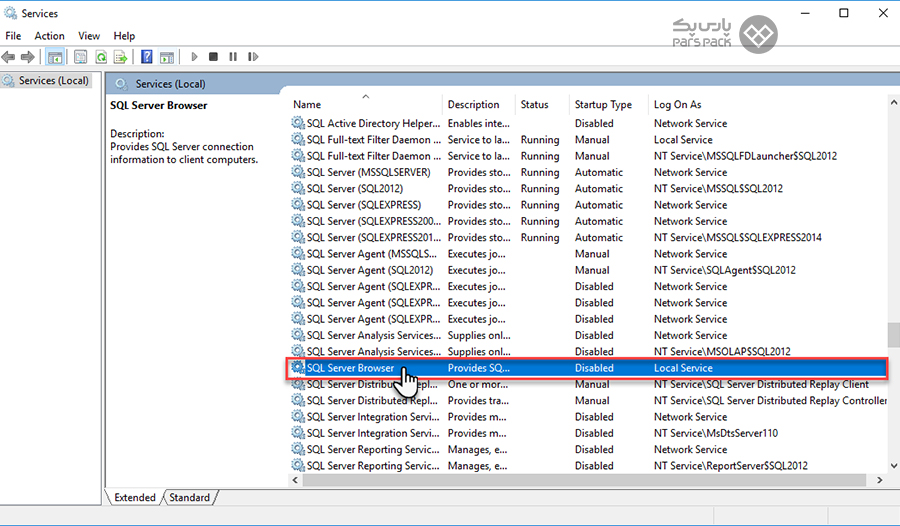Image resolution: width=900 pixels, height=526 pixels.
Task: Select the NT Service\MSOLAP$SQL2012 cell
Action: tap(722, 351)
